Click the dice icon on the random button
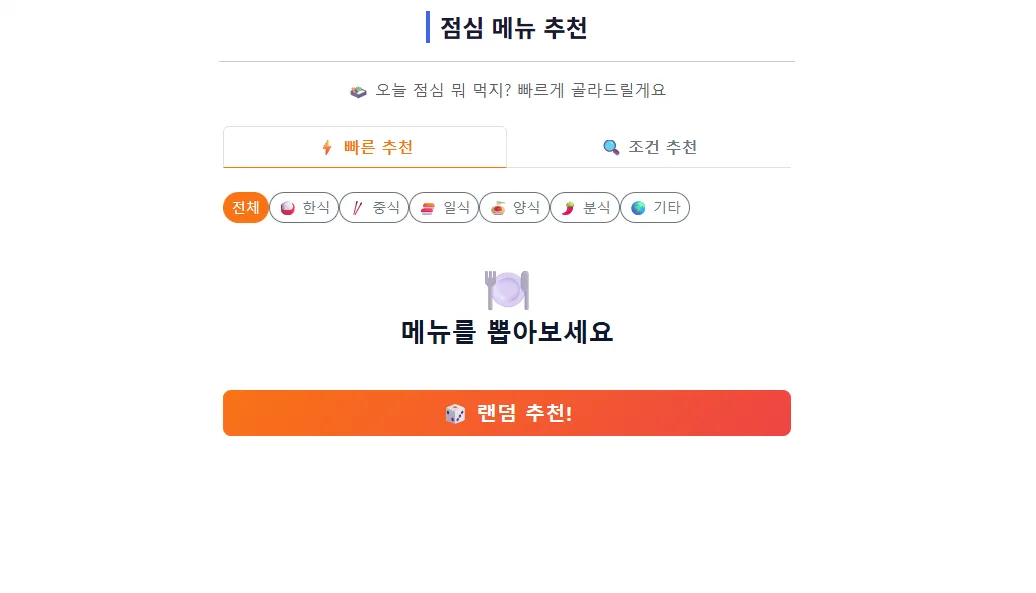 point(455,414)
